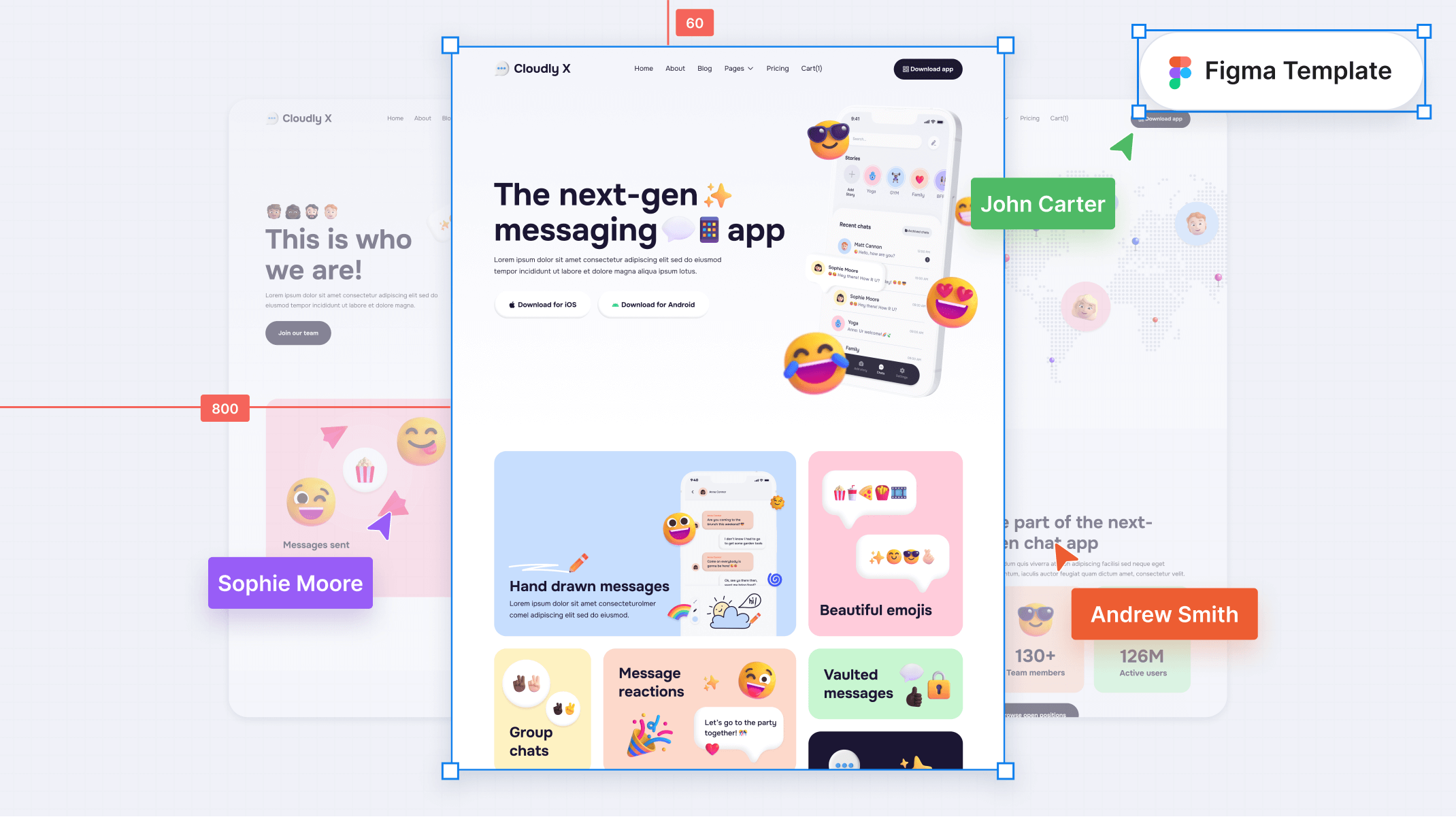Click Join our team button
1456x817 pixels.
point(297,332)
